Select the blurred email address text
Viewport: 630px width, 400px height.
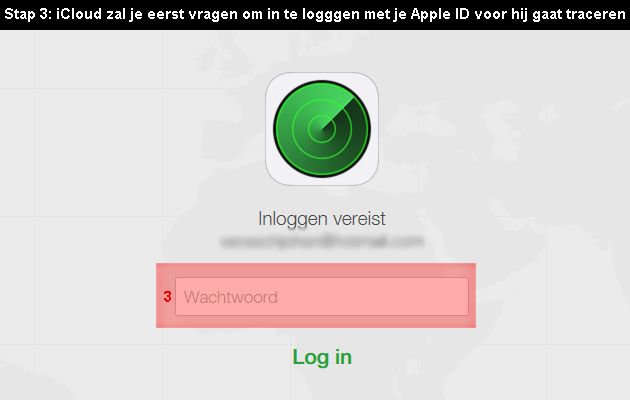(x=322, y=241)
